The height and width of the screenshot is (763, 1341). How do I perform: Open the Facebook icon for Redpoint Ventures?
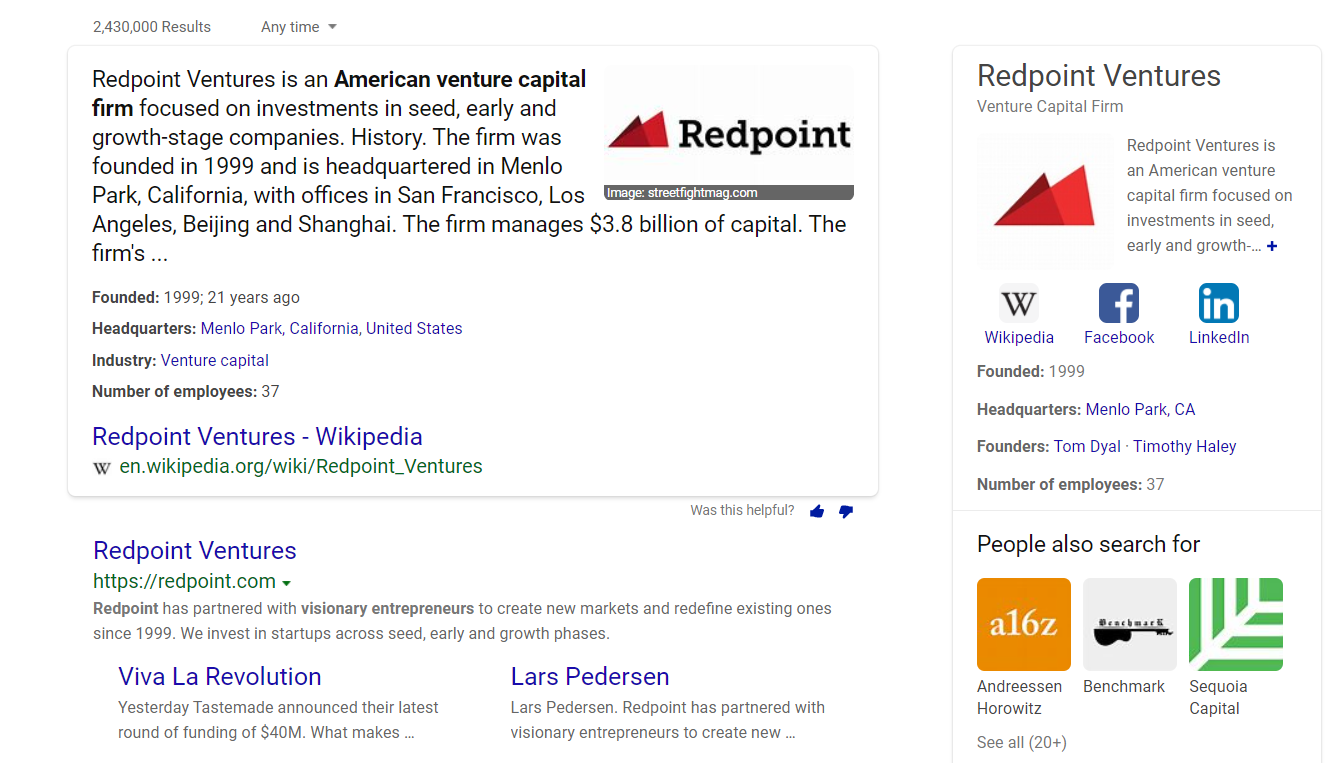1119,303
